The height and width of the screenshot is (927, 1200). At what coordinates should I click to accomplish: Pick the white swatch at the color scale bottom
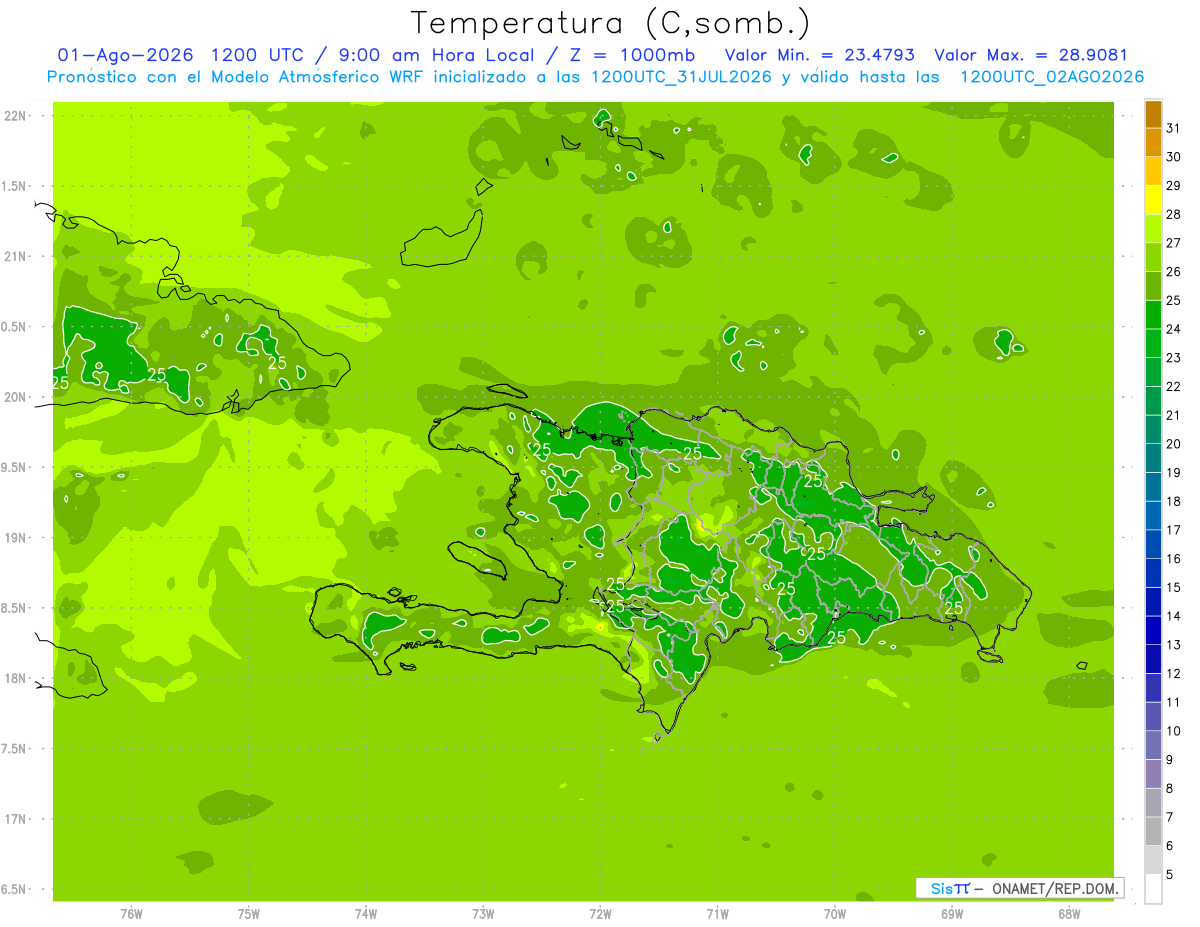coord(1153,888)
